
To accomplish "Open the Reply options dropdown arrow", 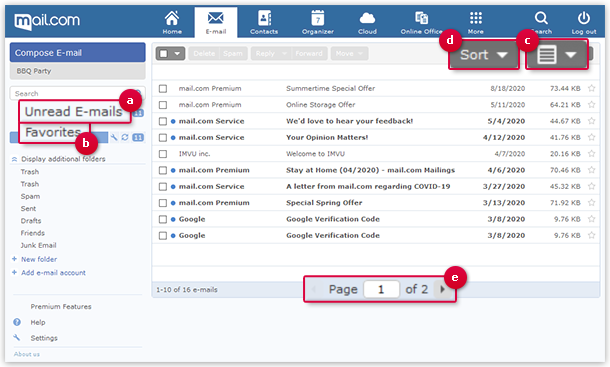I will (x=284, y=53).
